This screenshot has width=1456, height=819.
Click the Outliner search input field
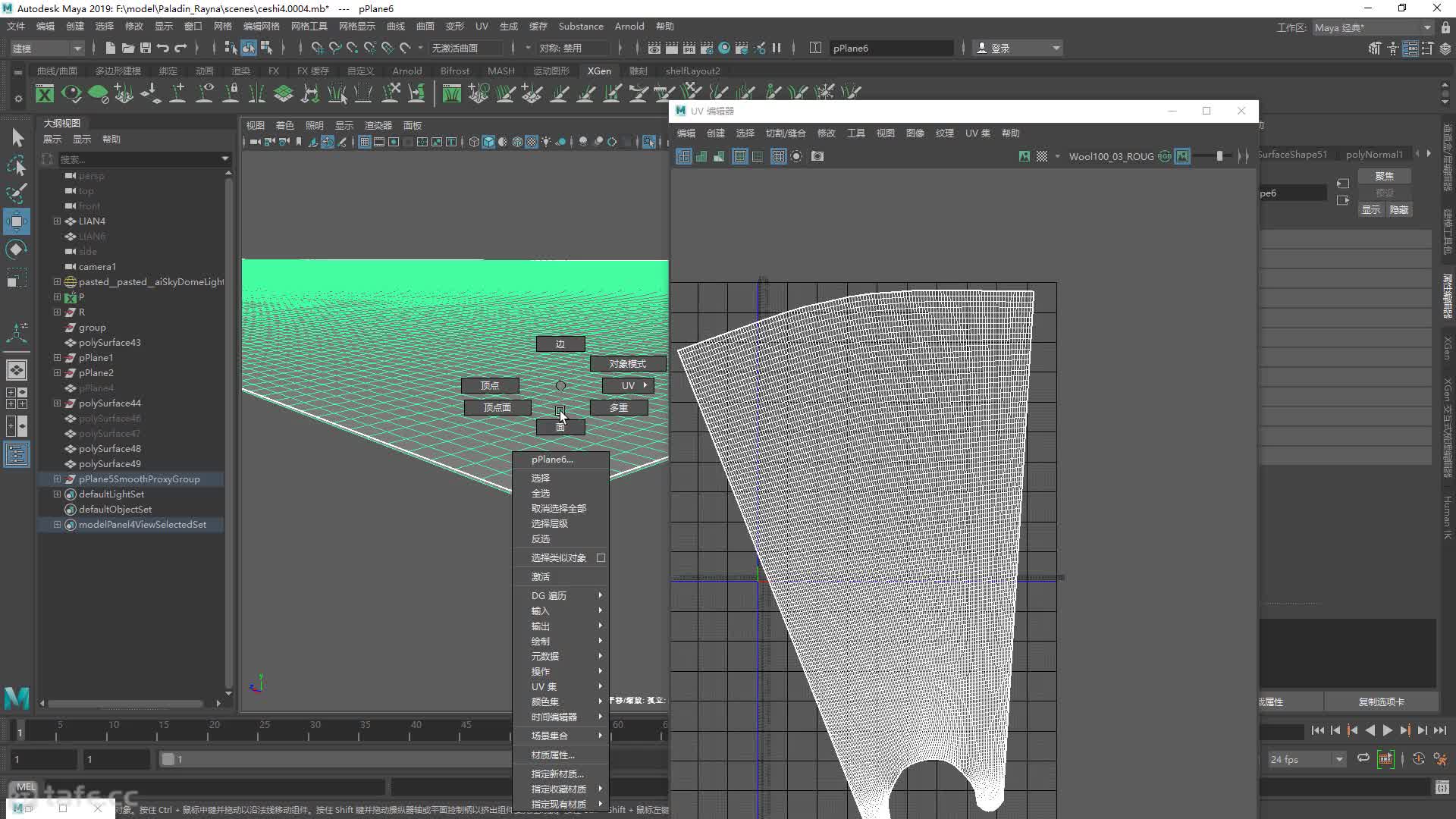pyautogui.click(x=139, y=158)
